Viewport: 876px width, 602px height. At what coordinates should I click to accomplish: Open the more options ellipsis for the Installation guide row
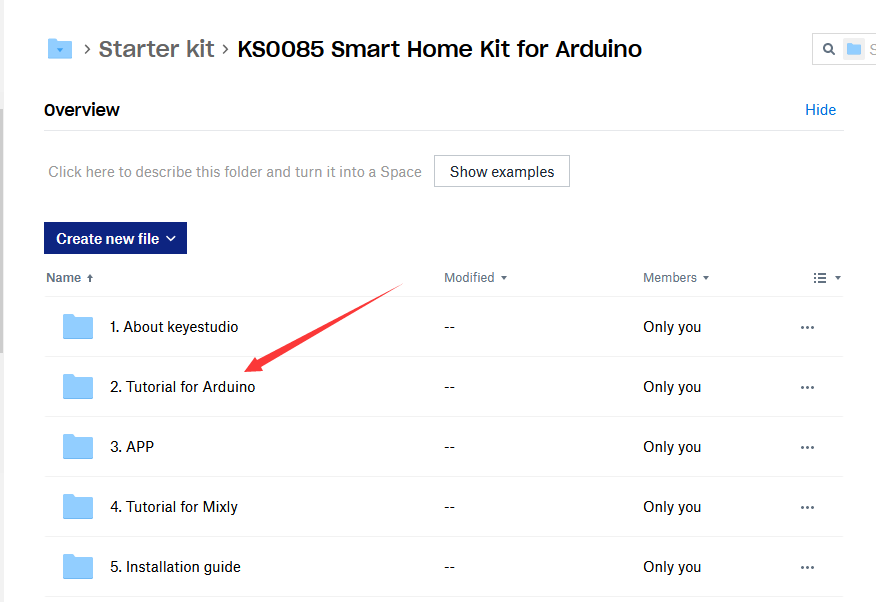click(x=807, y=567)
